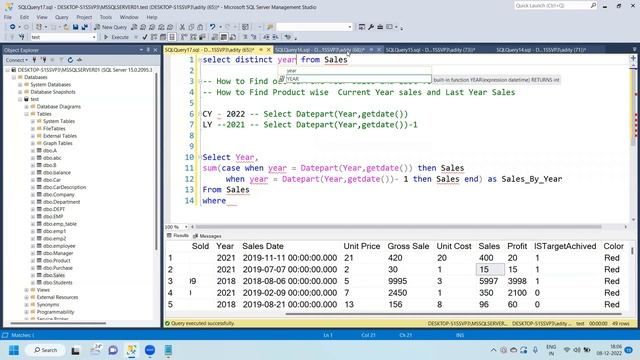The height and width of the screenshot is (360, 640).
Task: Switch to the Messages results tab
Action: [x=207, y=236]
